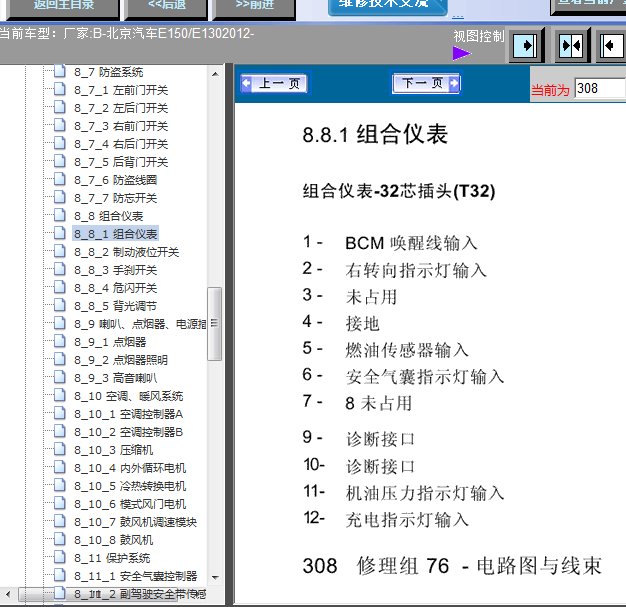Click the page number field showing 308
Image resolution: width=626 pixels, height=607 pixels.
click(x=599, y=88)
